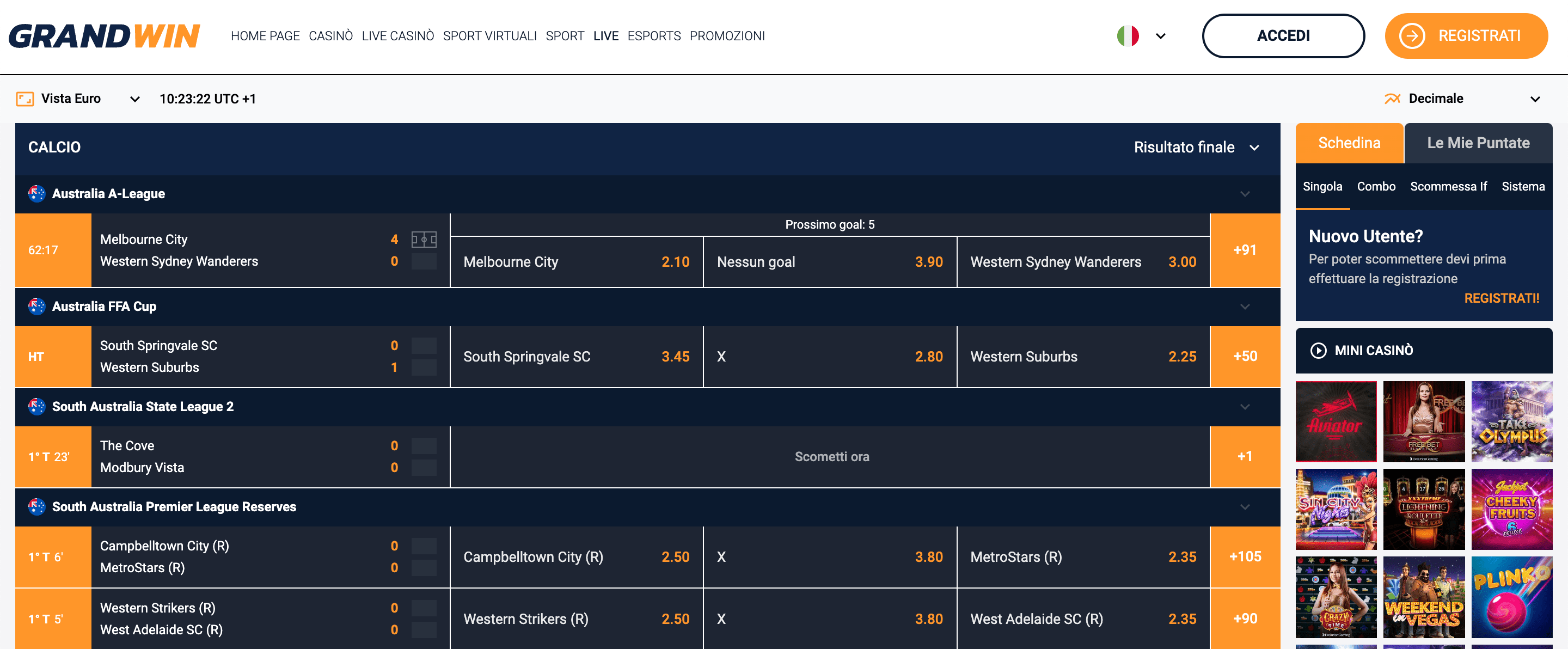
Task: Open the Crazy Time game thumbnail
Action: 1336,597
